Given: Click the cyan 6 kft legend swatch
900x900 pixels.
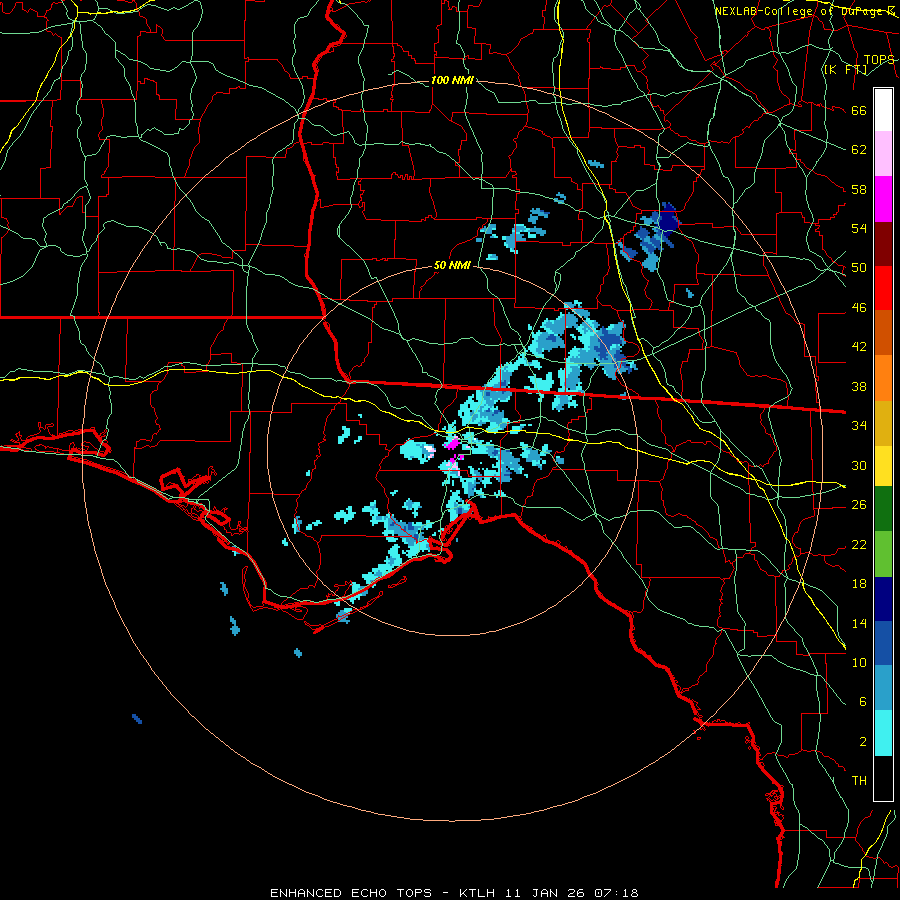Looking at the screenshot, I should (x=883, y=733).
